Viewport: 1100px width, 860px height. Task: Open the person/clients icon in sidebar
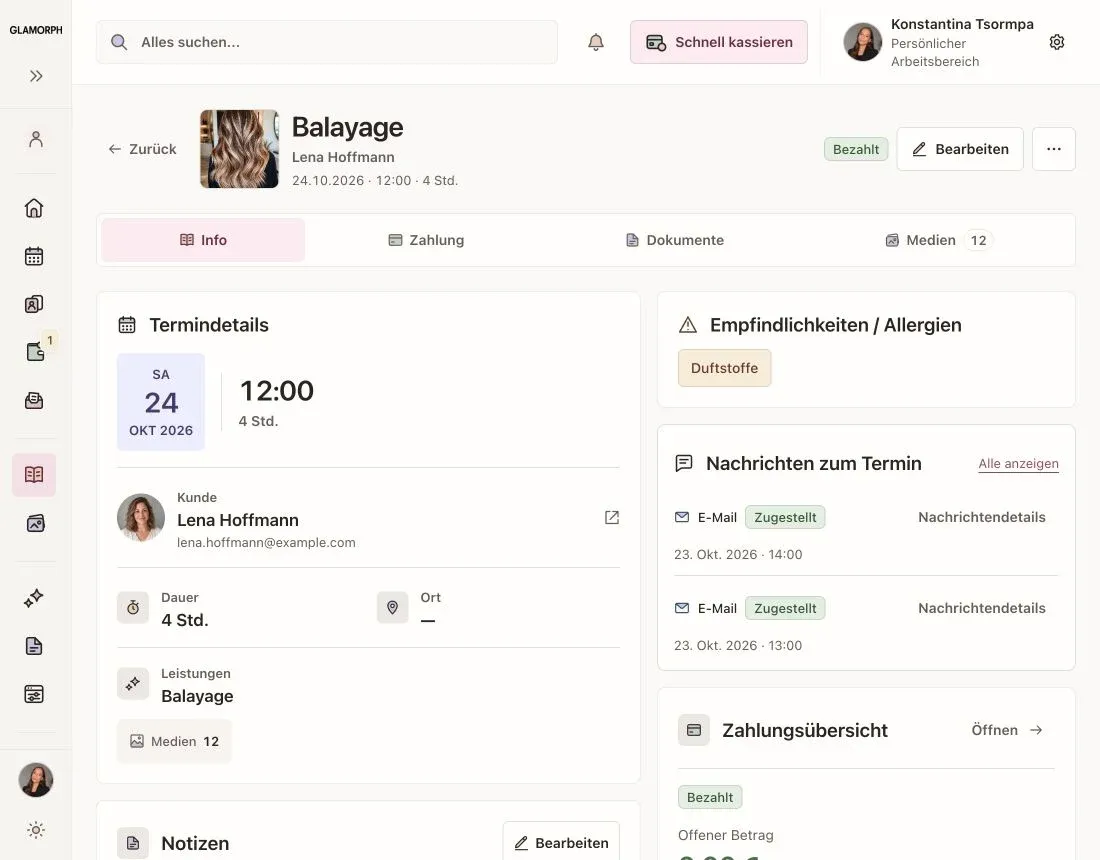point(36,139)
